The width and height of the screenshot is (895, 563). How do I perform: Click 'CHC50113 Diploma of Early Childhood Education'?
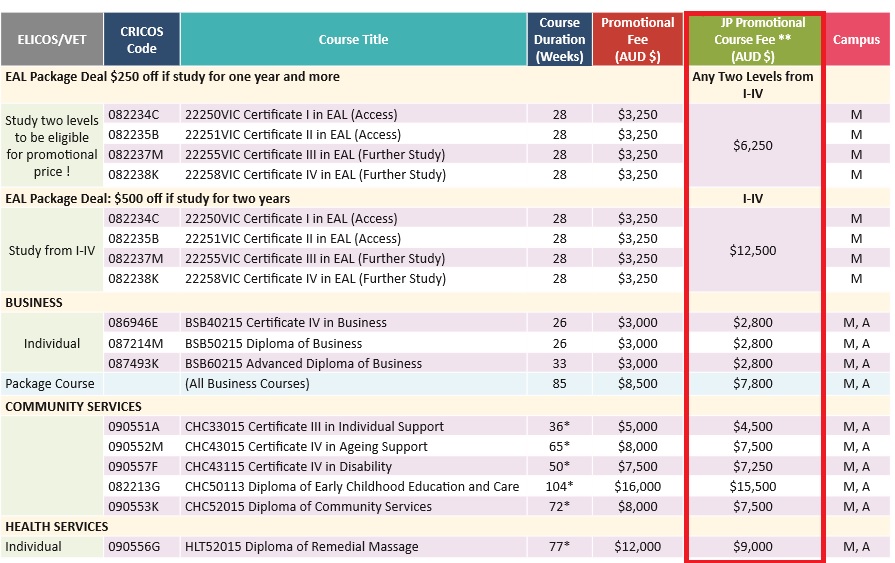pos(352,486)
